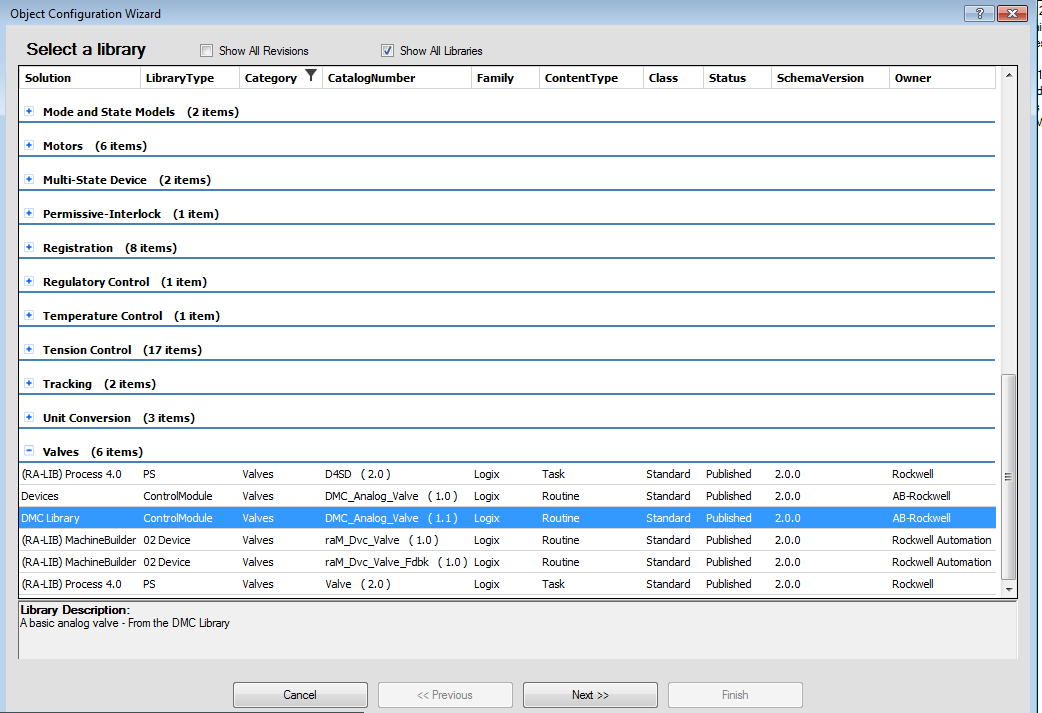Click the scrollbar up arrow

pos(1009,75)
